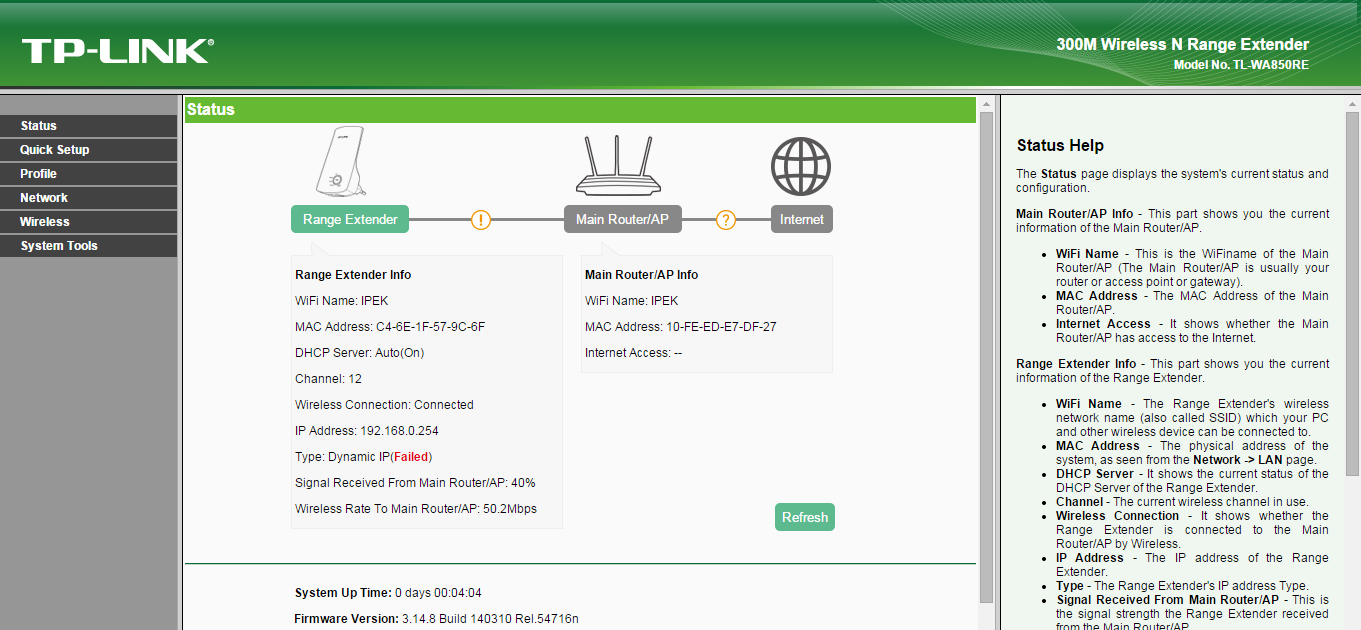Click the Main Router/AP Info heading
Screen dimensions: 1361x630
click(x=642, y=275)
